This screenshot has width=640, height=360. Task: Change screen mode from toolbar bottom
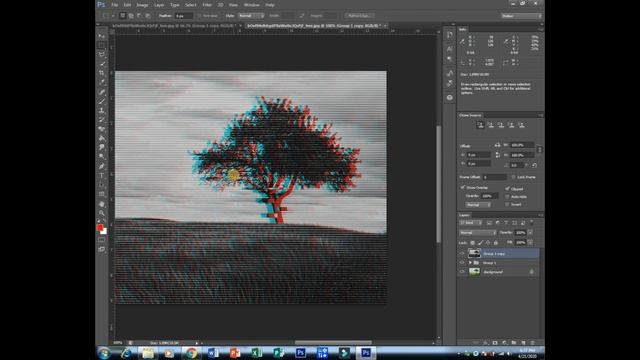click(x=101, y=249)
